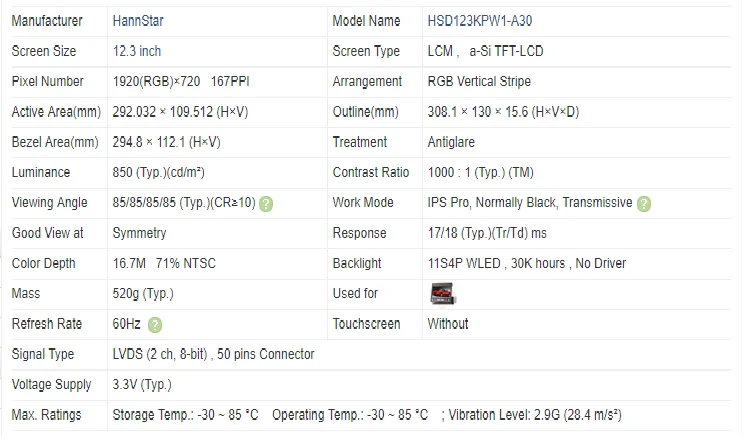
Task: Click the 'Contrast Ratio' row label
Action: click(x=371, y=172)
